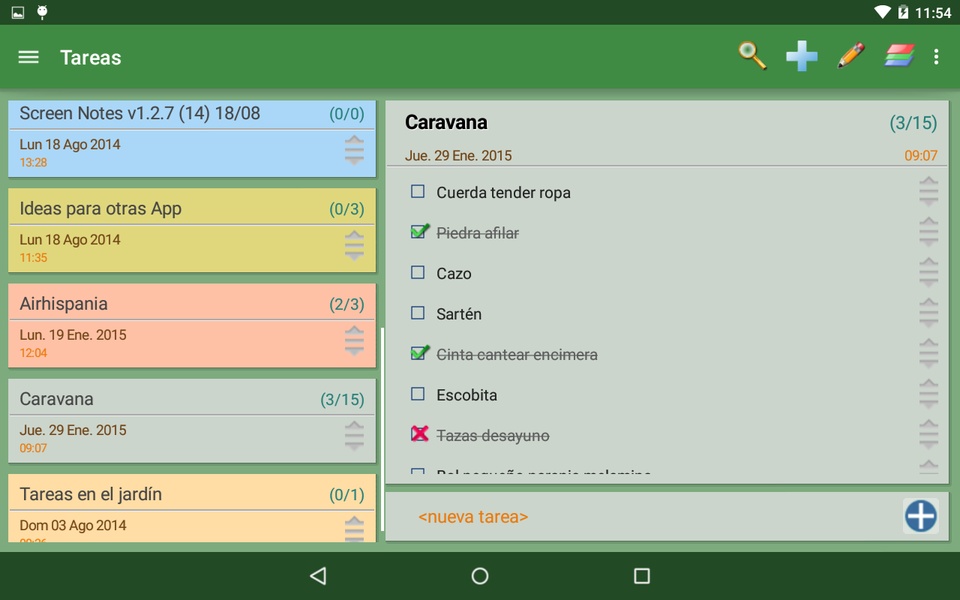Tap the reorder handle on Ideas para otras App card
This screenshot has height=600, width=960.
point(354,246)
